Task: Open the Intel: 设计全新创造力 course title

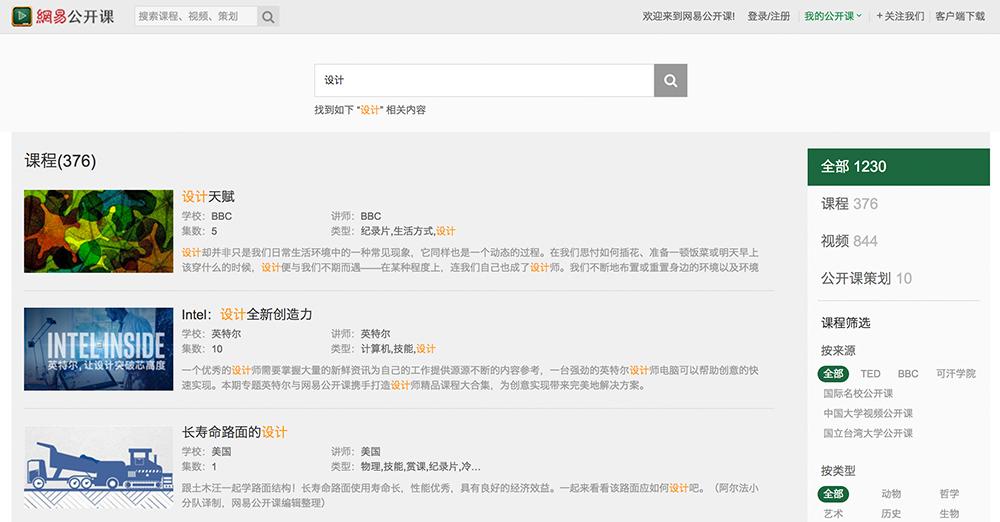Action: 247,315
